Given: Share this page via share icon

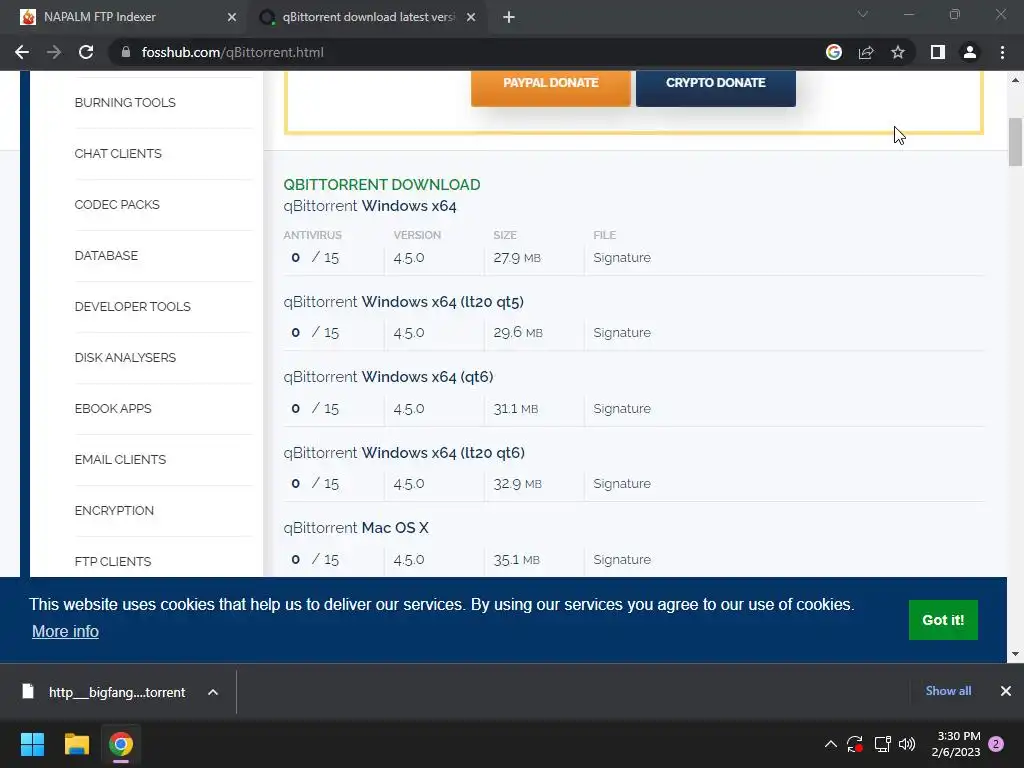Looking at the screenshot, I should (866, 52).
